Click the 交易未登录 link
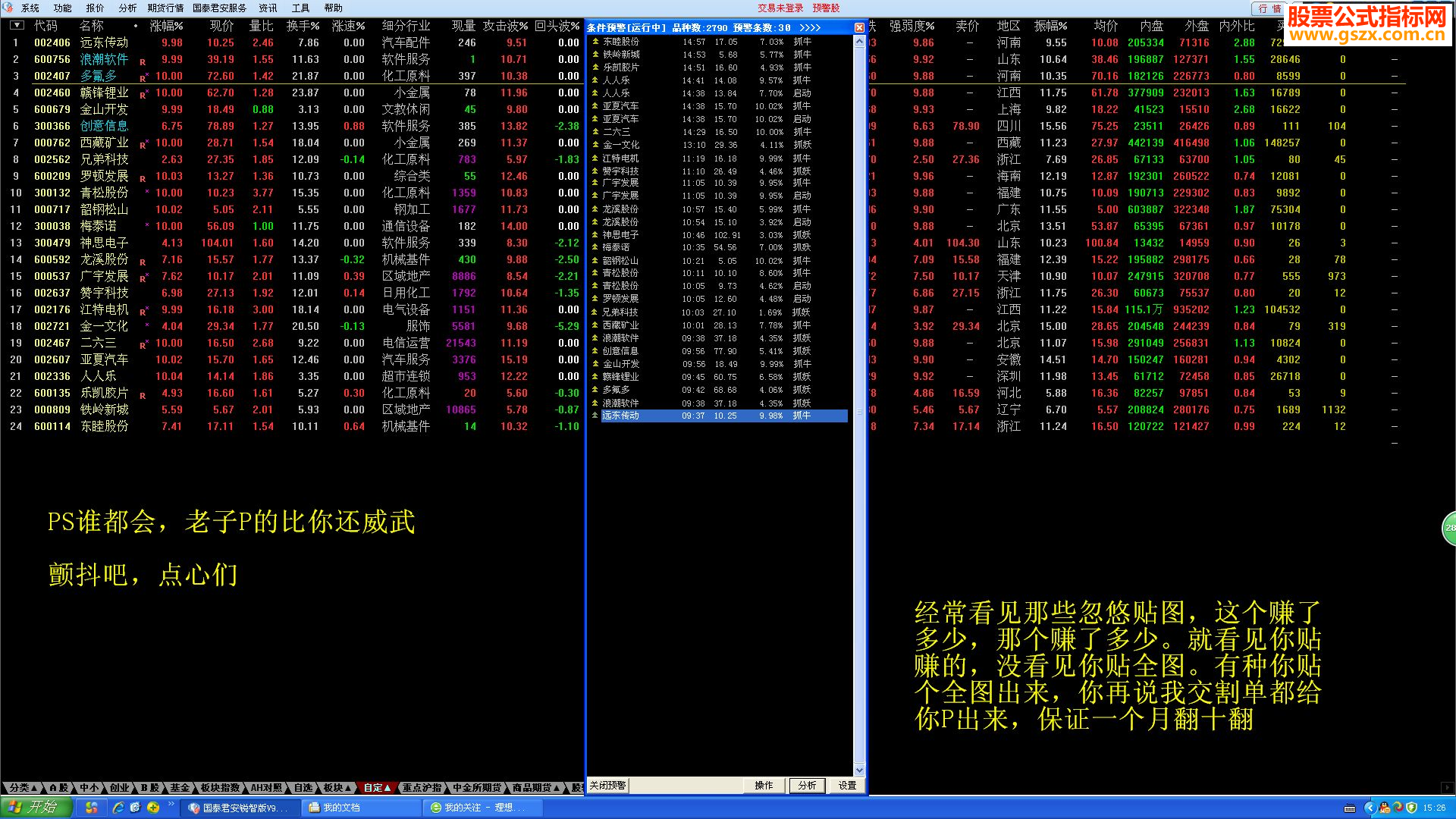The image size is (1456, 819). (x=780, y=8)
